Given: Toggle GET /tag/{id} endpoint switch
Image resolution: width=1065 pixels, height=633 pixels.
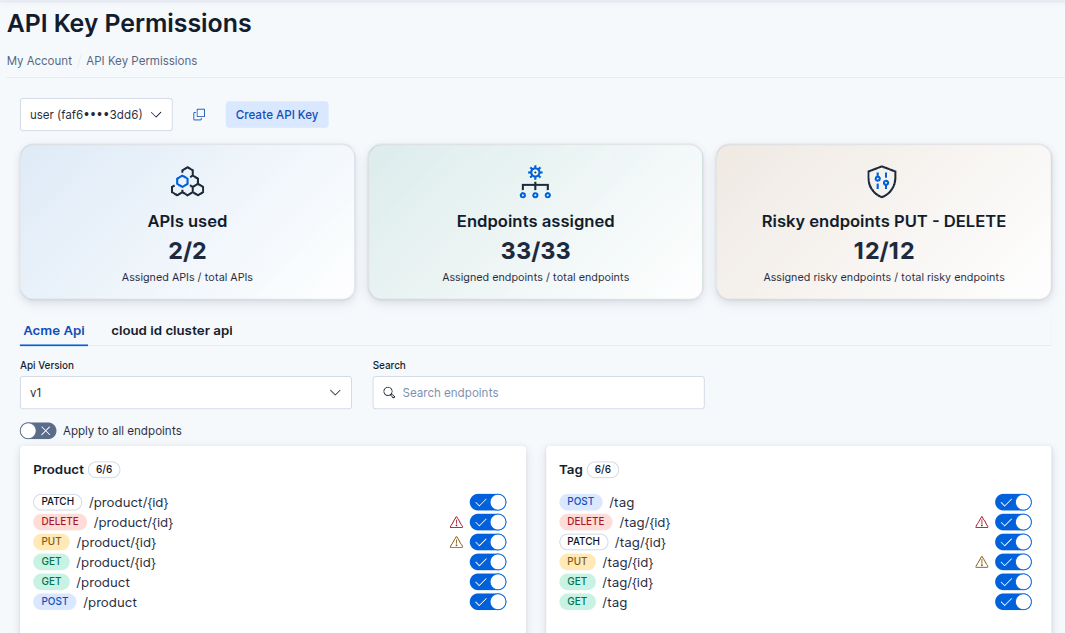Looking at the screenshot, I should pos(1013,582).
